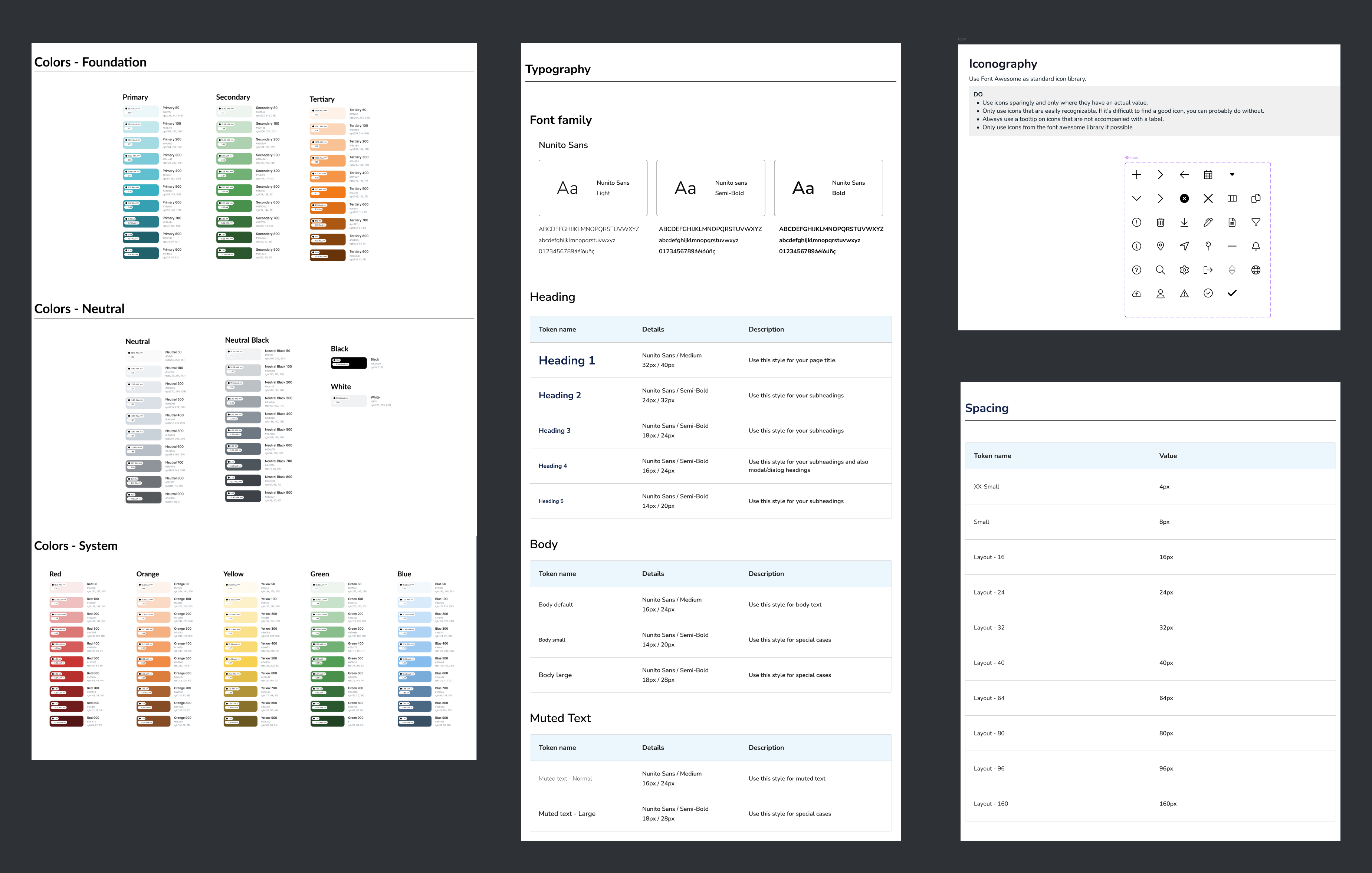Select the sign-out arrow icon
Screen dimensions: 1372x873
(x=1208, y=270)
